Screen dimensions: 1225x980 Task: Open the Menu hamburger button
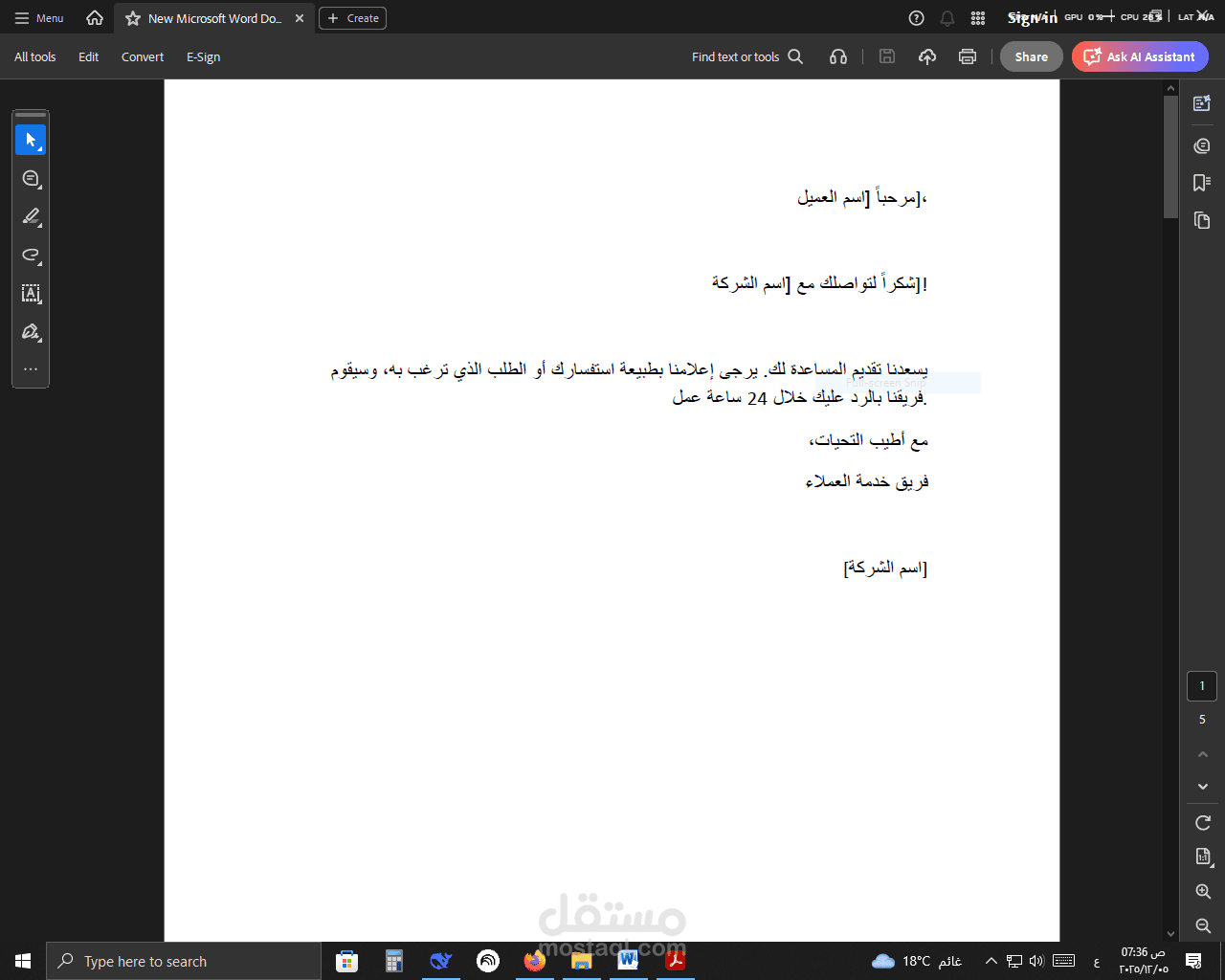(39, 18)
